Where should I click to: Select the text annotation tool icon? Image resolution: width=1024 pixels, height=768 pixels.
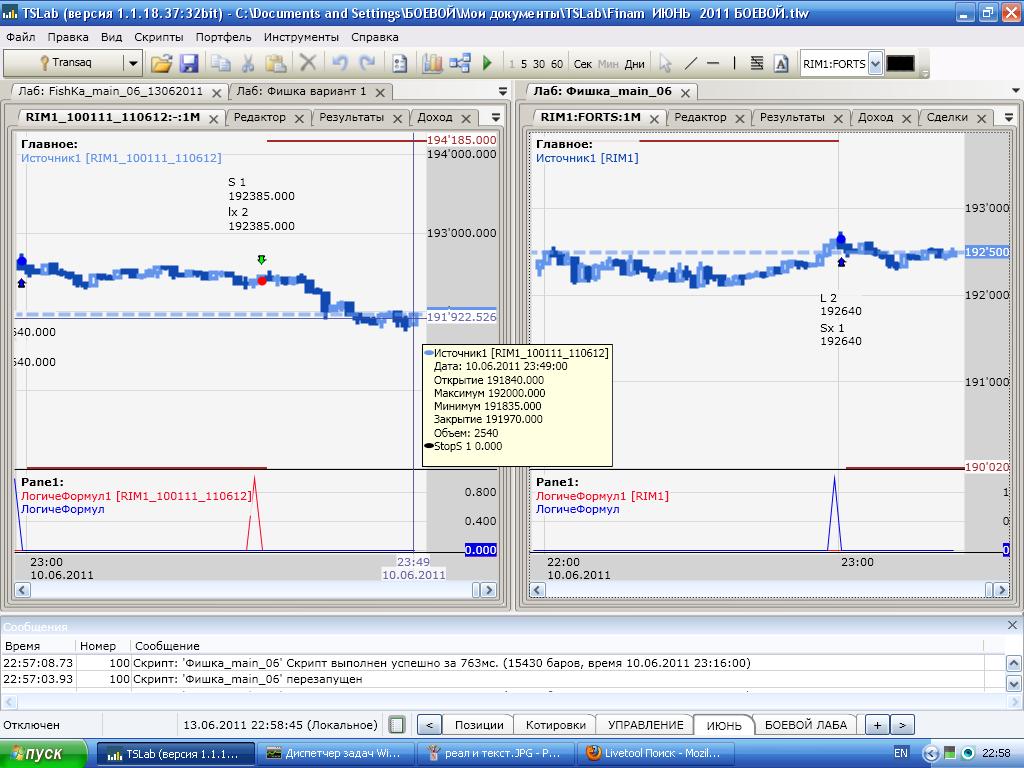pyautogui.click(x=781, y=63)
